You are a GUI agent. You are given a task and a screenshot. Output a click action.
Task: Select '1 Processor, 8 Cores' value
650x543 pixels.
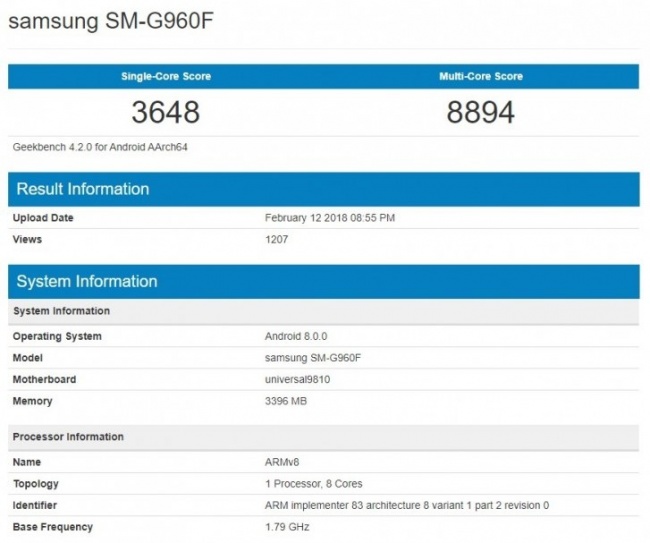pos(314,484)
